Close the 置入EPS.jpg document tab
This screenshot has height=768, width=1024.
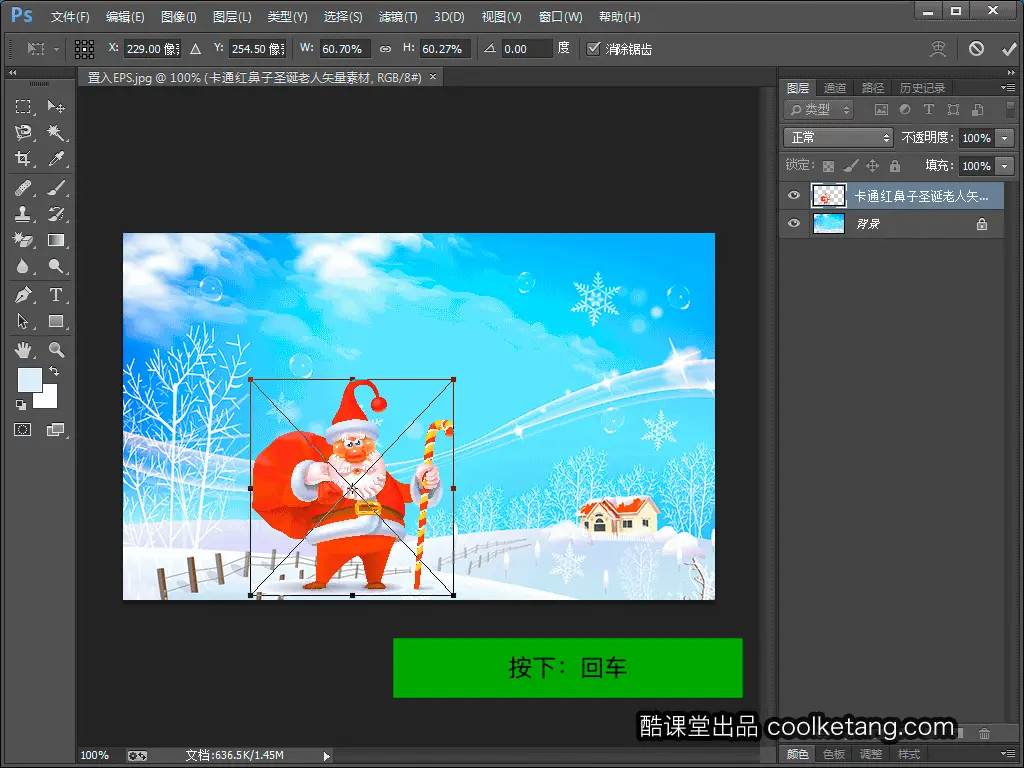pos(432,77)
